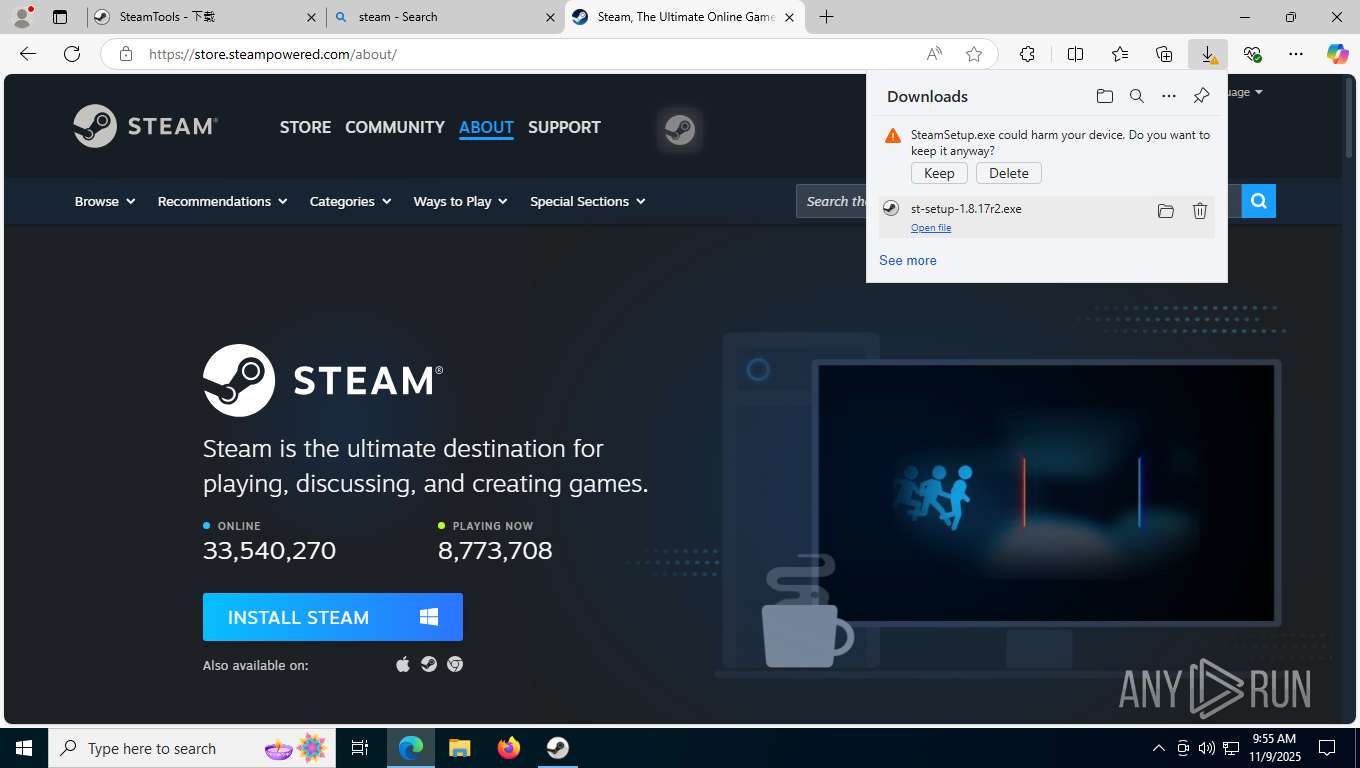Open the Extensions icon
Screen dimensions: 1360x768
(x=1027, y=54)
